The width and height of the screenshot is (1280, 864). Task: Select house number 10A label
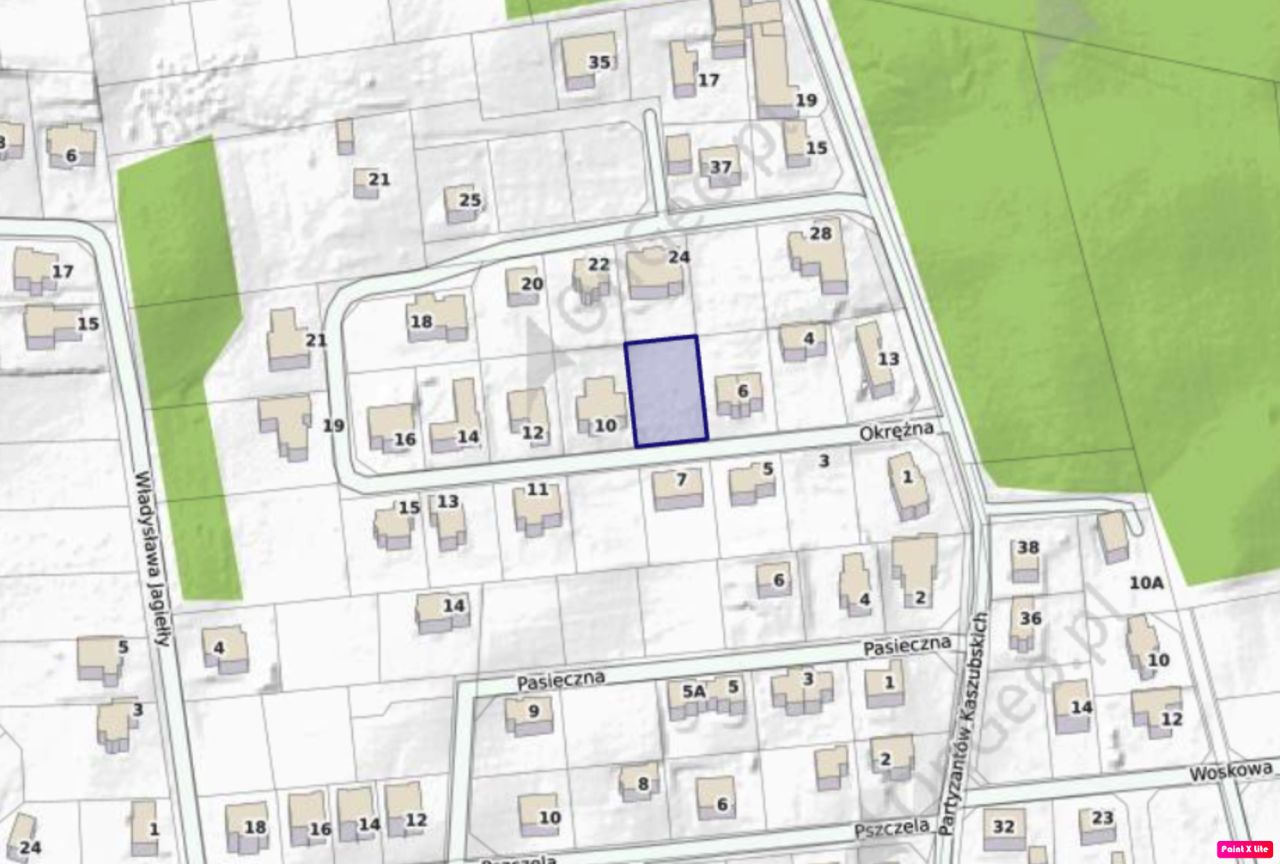coord(1148,583)
